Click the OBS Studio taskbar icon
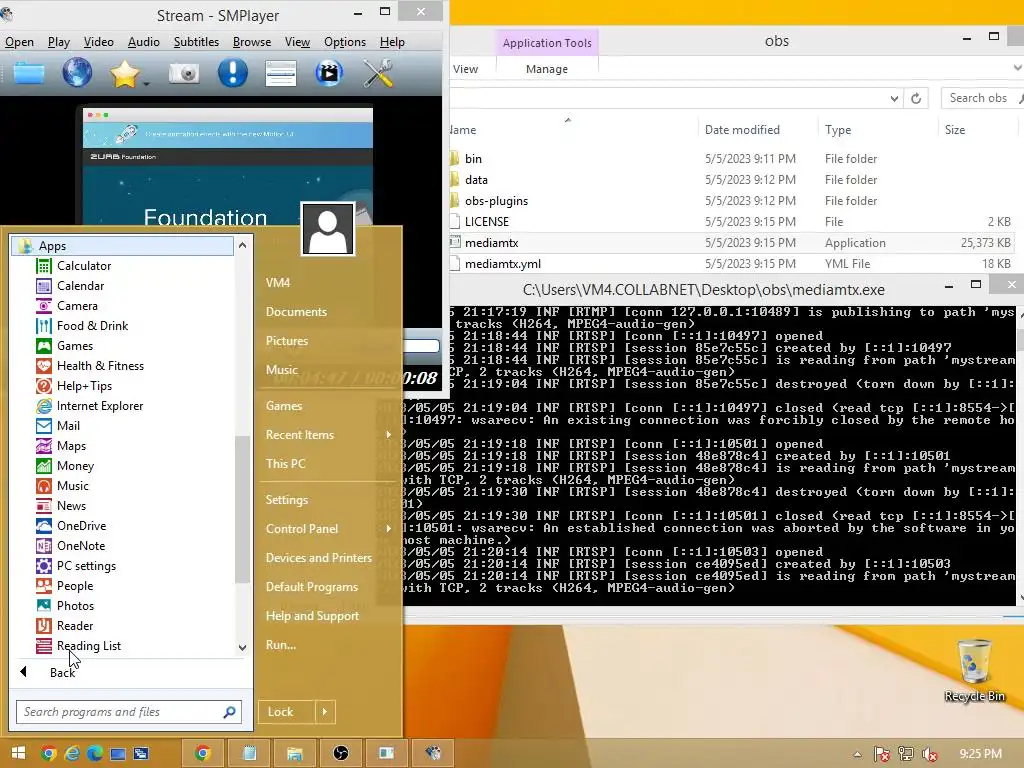The height and width of the screenshot is (768, 1024). point(340,754)
